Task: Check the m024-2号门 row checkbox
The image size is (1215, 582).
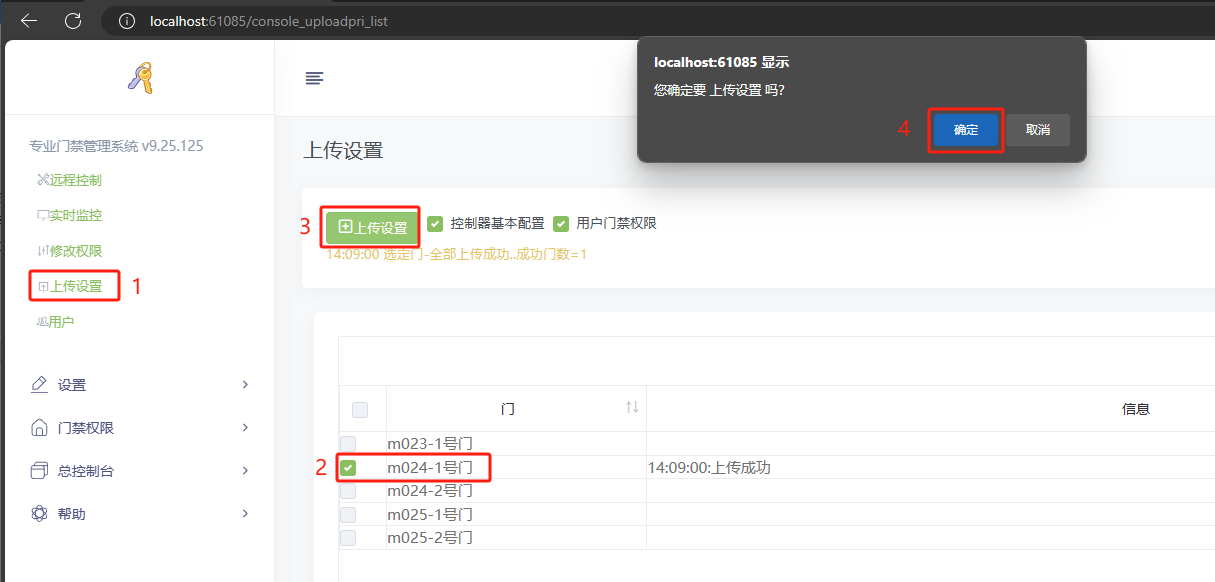Action: [x=348, y=491]
